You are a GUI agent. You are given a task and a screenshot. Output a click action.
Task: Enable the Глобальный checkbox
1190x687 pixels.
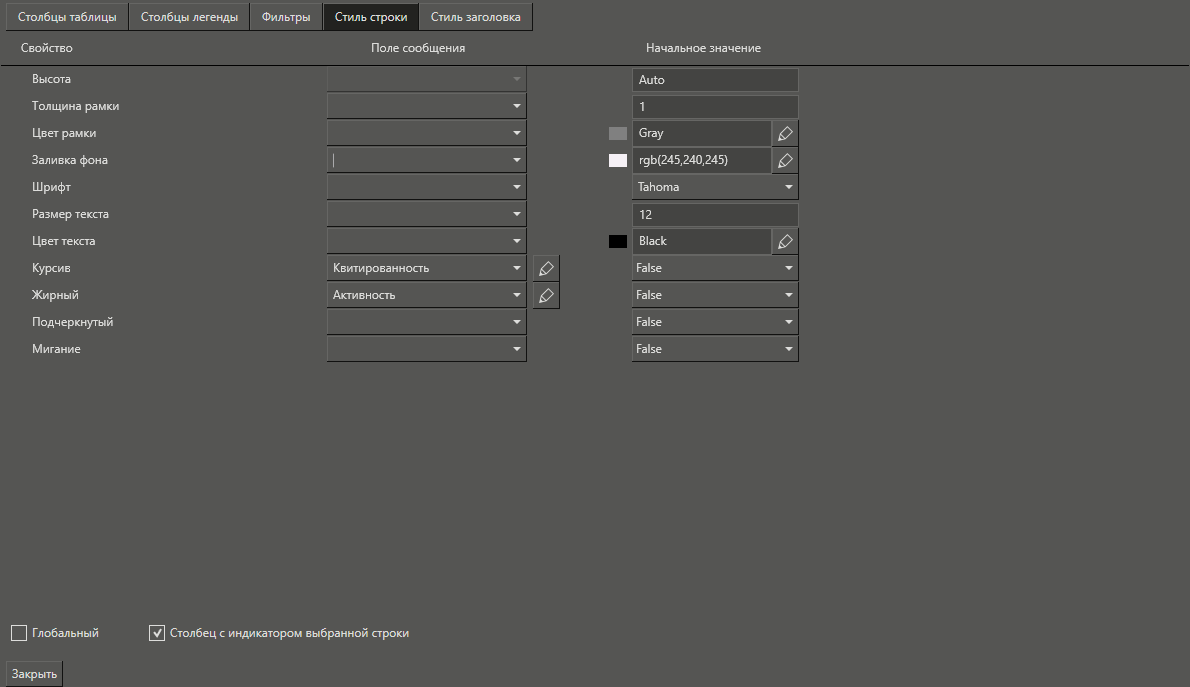click(x=19, y=633)
